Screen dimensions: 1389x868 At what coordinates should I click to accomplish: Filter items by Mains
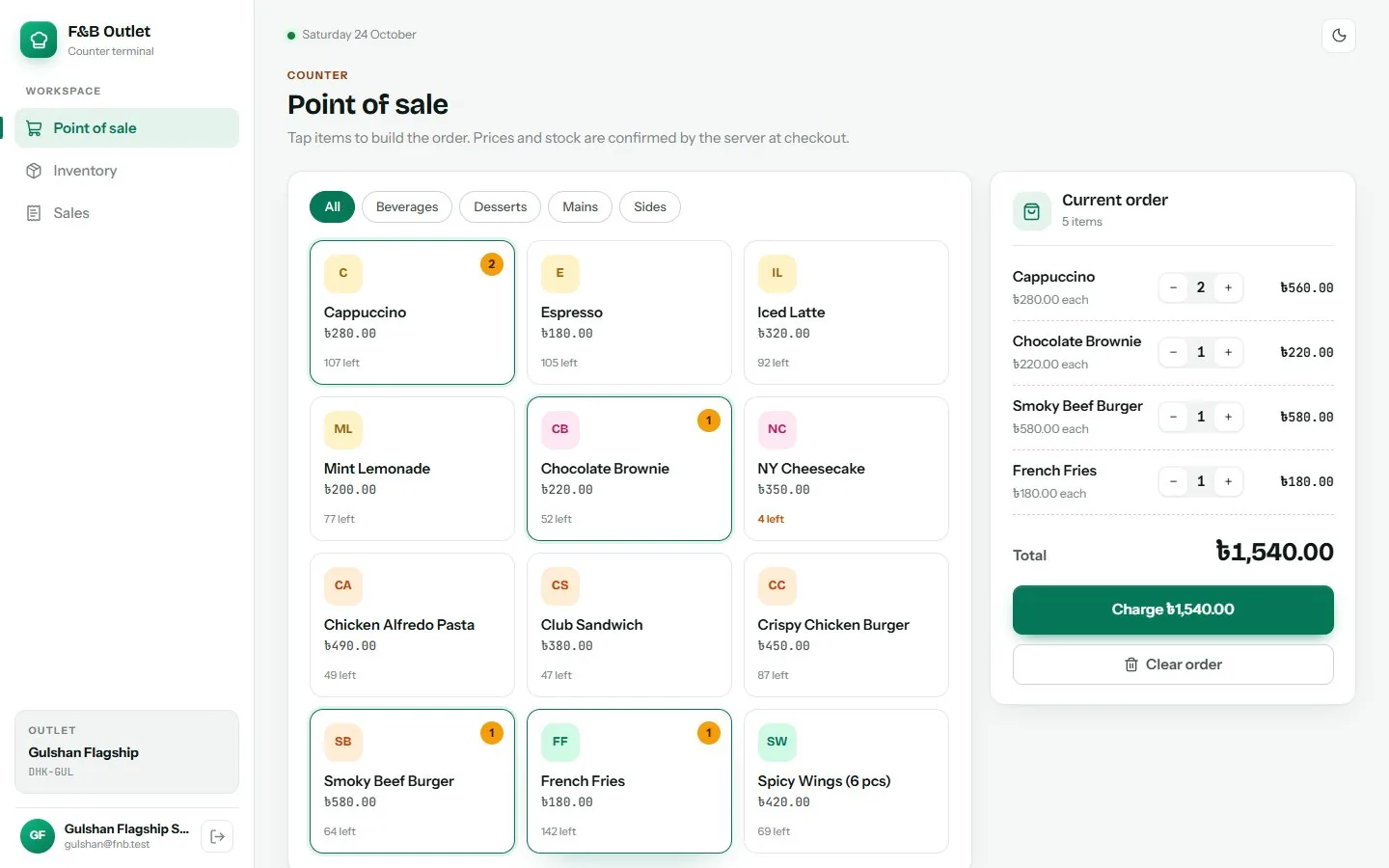point(581,206)
